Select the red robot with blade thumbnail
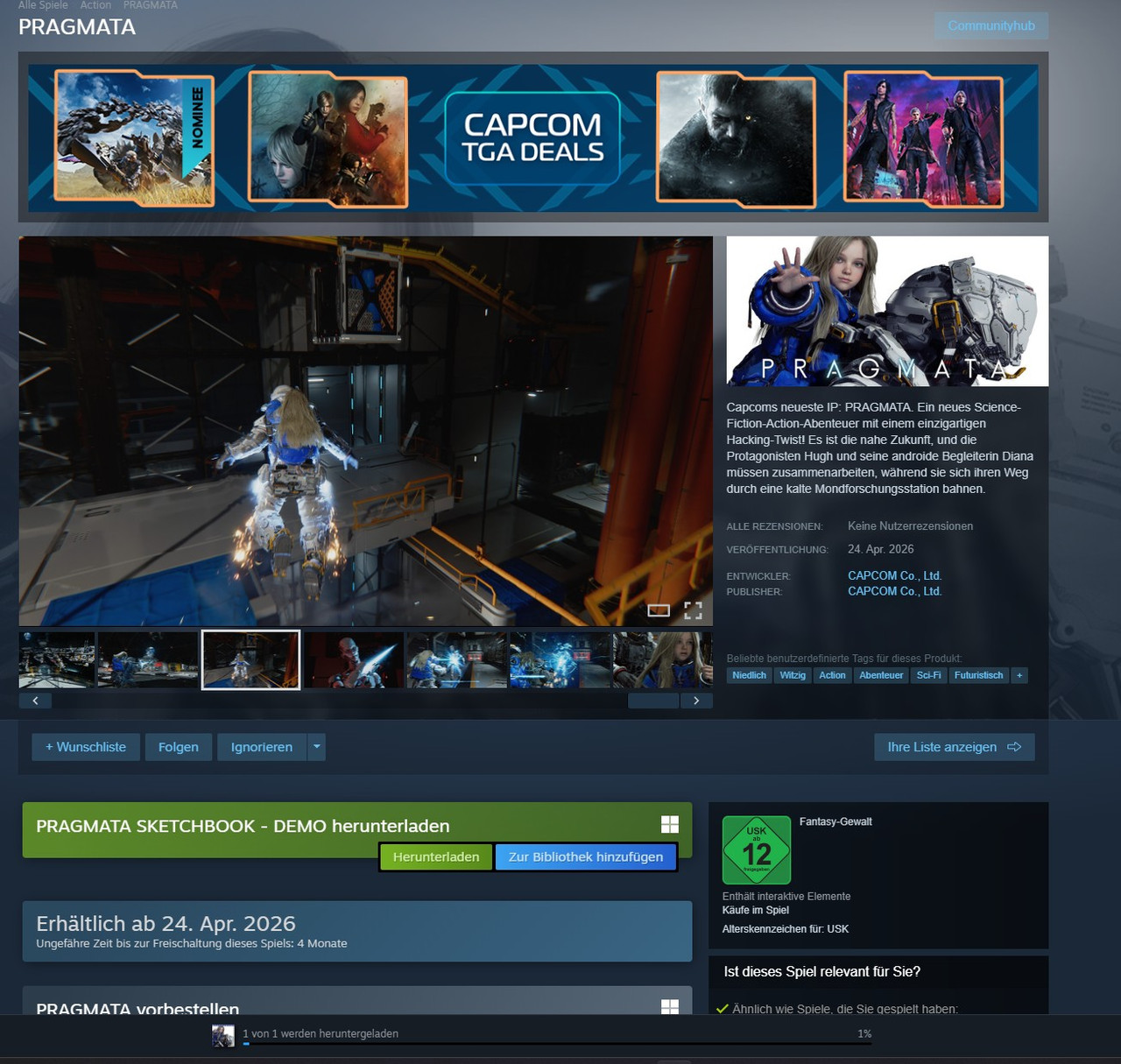The image size is (1121, 1064). [354, 659]
